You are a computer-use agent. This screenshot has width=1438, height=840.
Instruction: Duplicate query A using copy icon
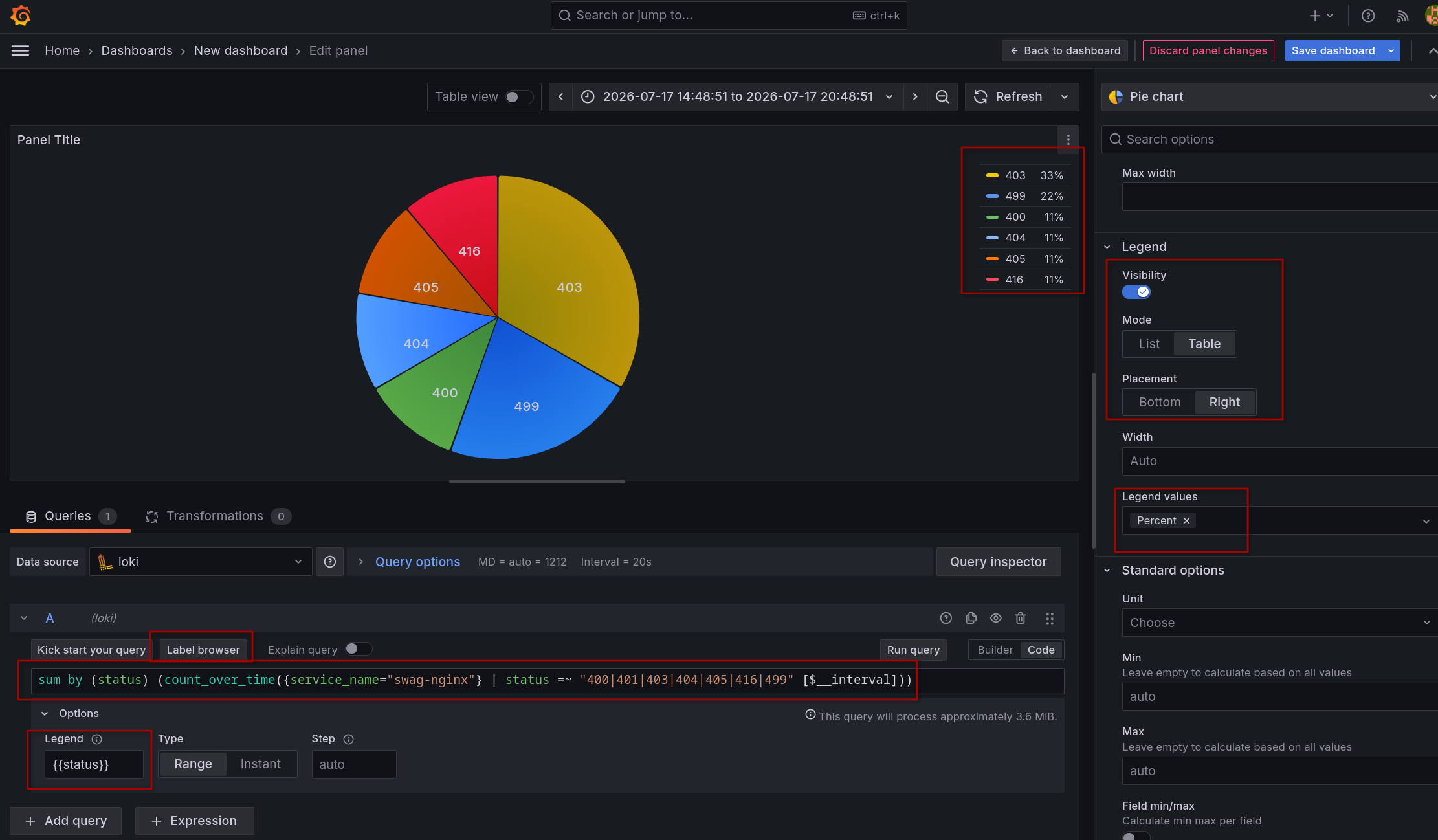(971, 618)
